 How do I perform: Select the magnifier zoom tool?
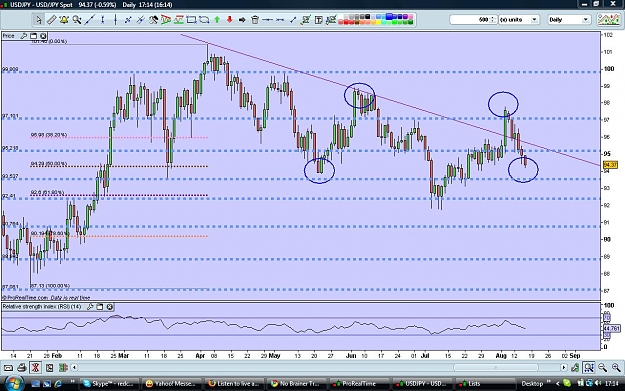(x=77, y=20)
